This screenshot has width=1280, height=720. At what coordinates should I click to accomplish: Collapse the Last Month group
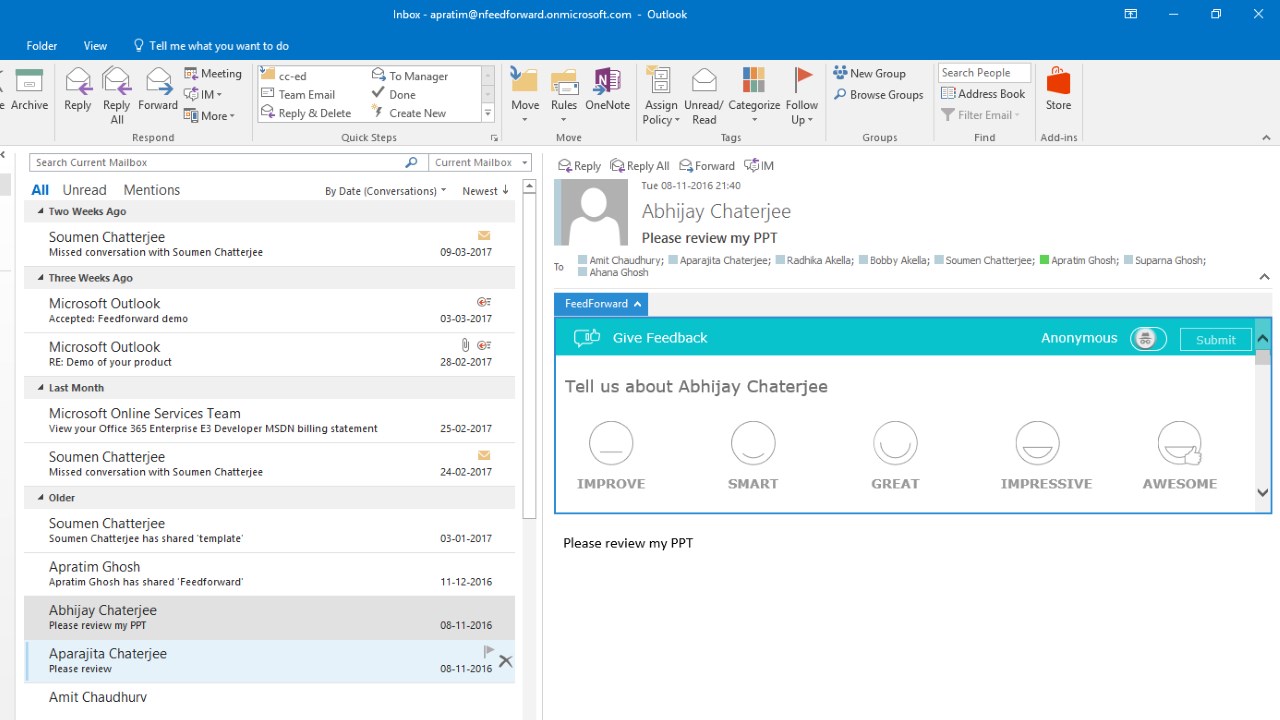pos(41,388)
